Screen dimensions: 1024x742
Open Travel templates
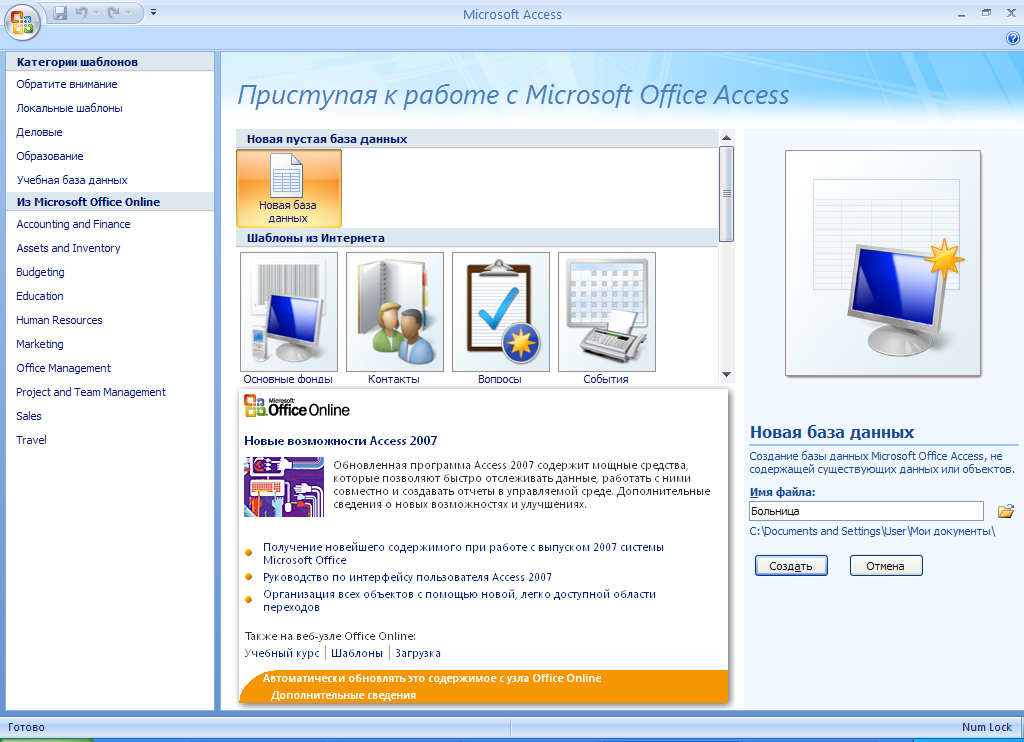[31, 440]
